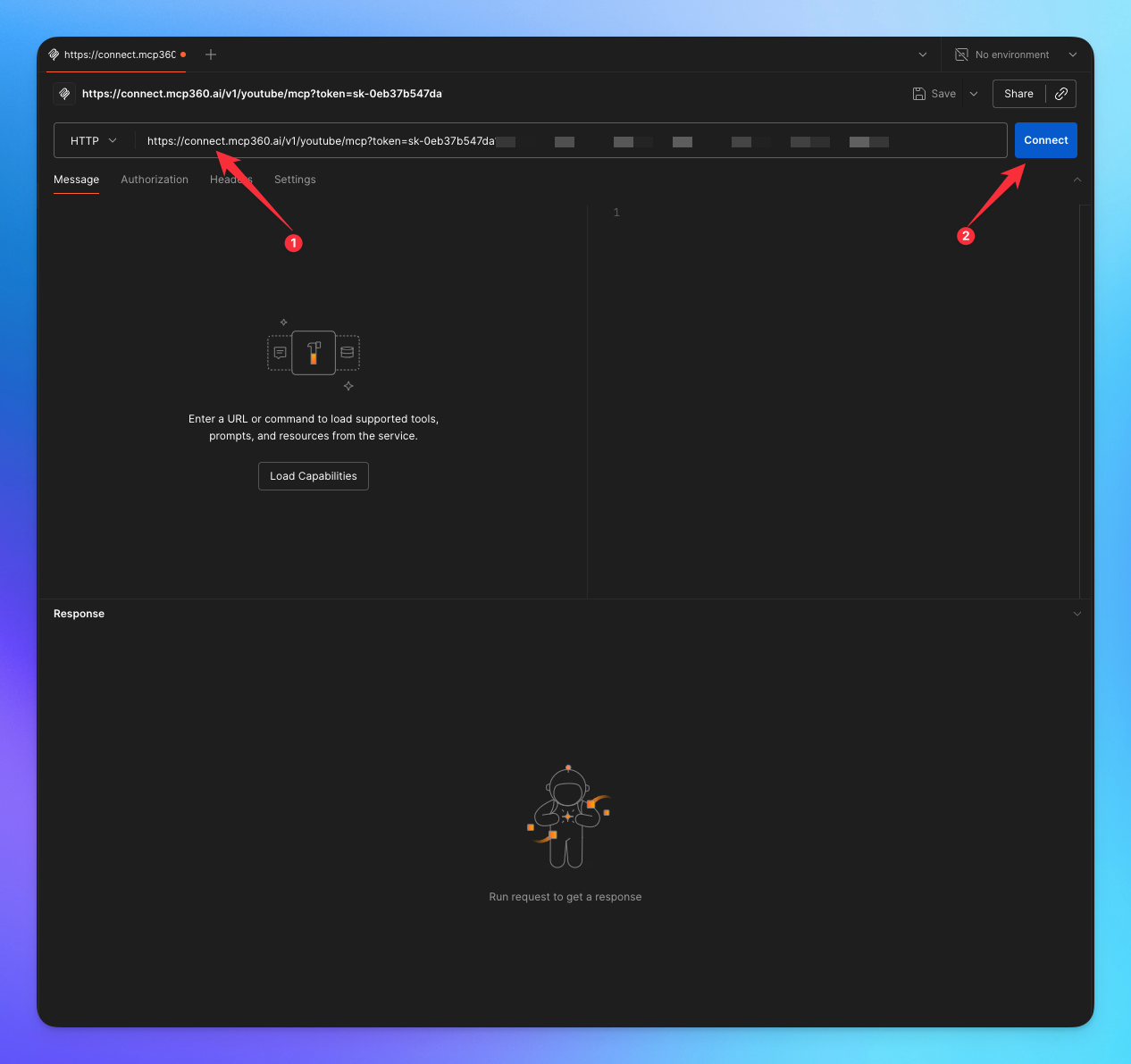1131x1064 pixels.
Task: Open the Save options dropdown arrow
Action: (973, 93)
